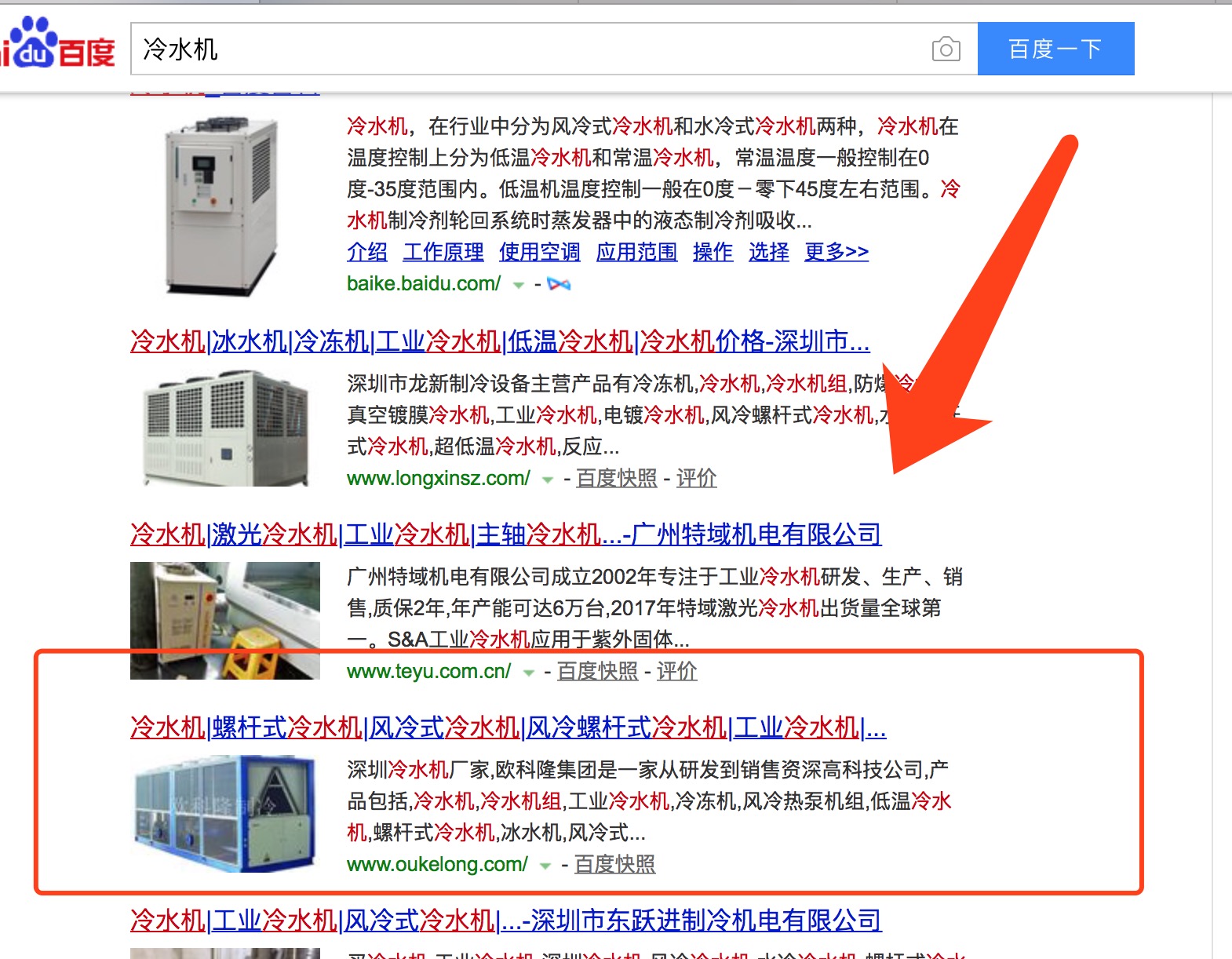Expand arrow beside www.teyu.com.cn

point(529,673)
